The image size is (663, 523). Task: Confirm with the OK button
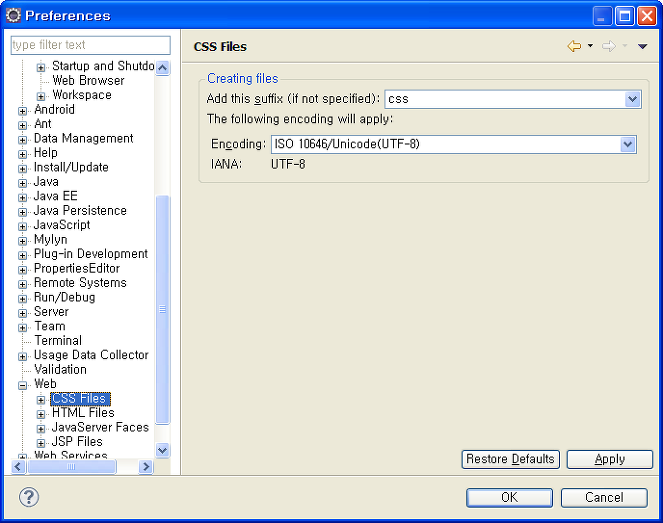(509, 498)
